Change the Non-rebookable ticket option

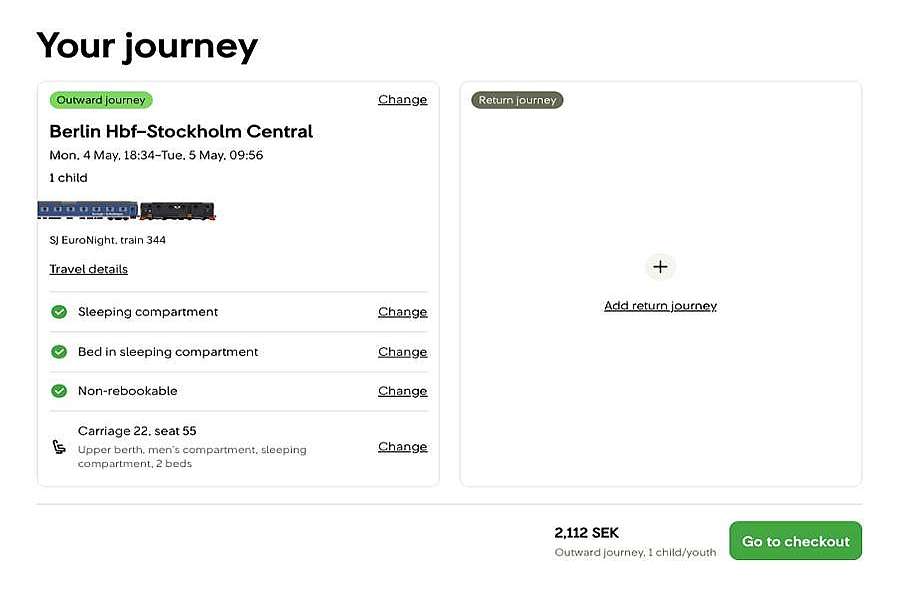(402, 391)
